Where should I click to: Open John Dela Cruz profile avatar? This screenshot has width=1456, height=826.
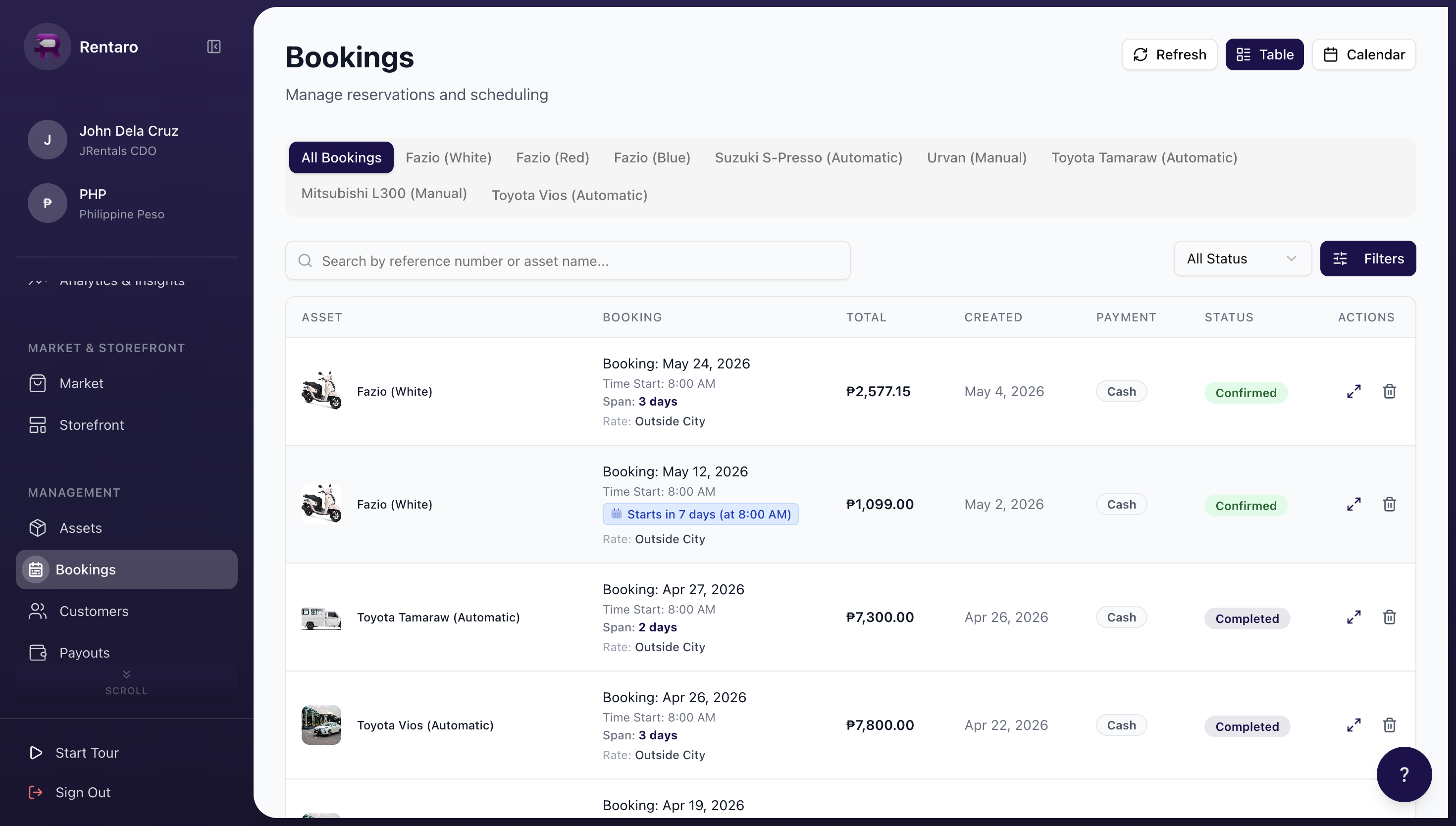(x=48, y=140)
